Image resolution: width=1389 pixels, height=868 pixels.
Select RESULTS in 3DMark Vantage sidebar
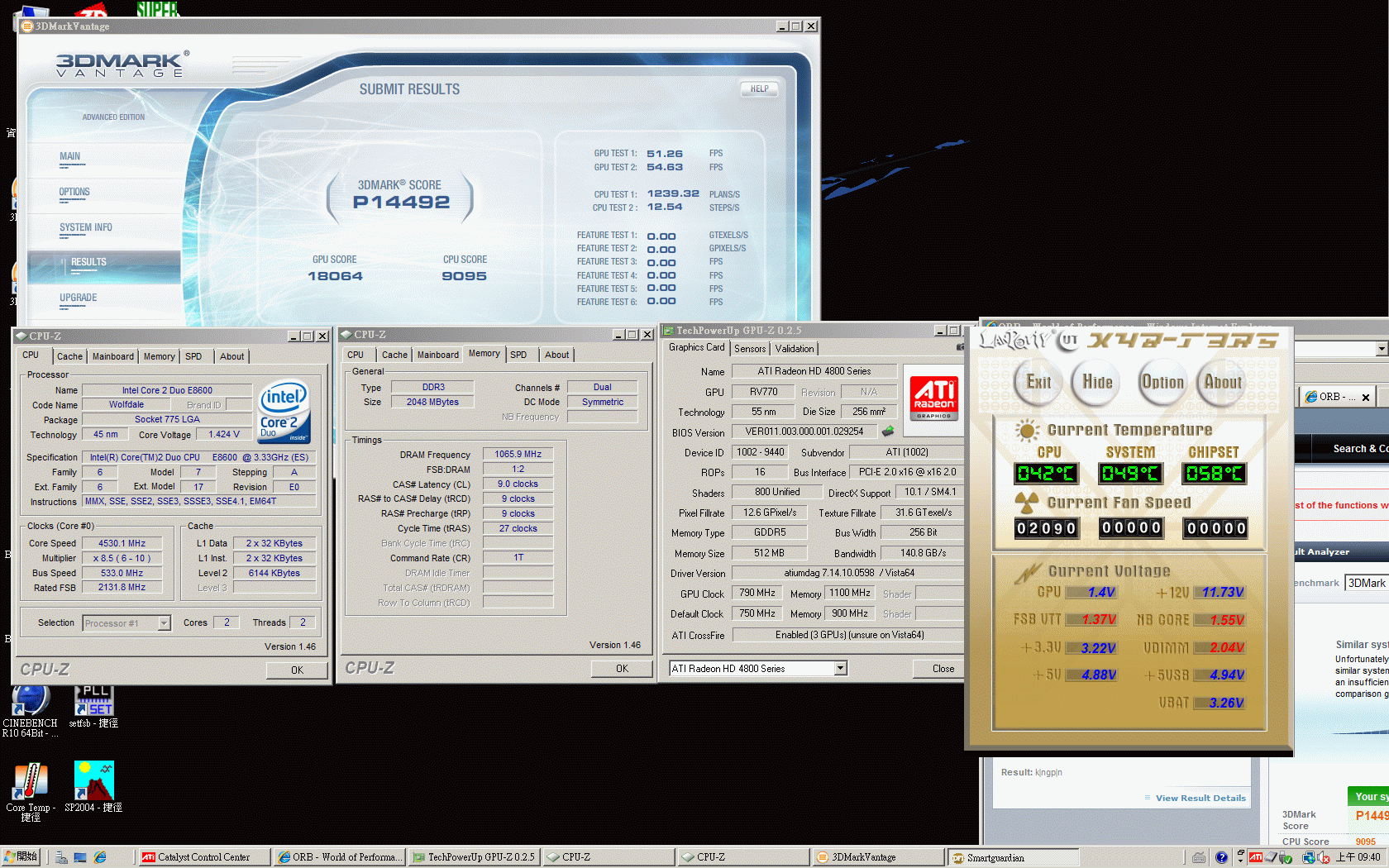coord(103,266)
